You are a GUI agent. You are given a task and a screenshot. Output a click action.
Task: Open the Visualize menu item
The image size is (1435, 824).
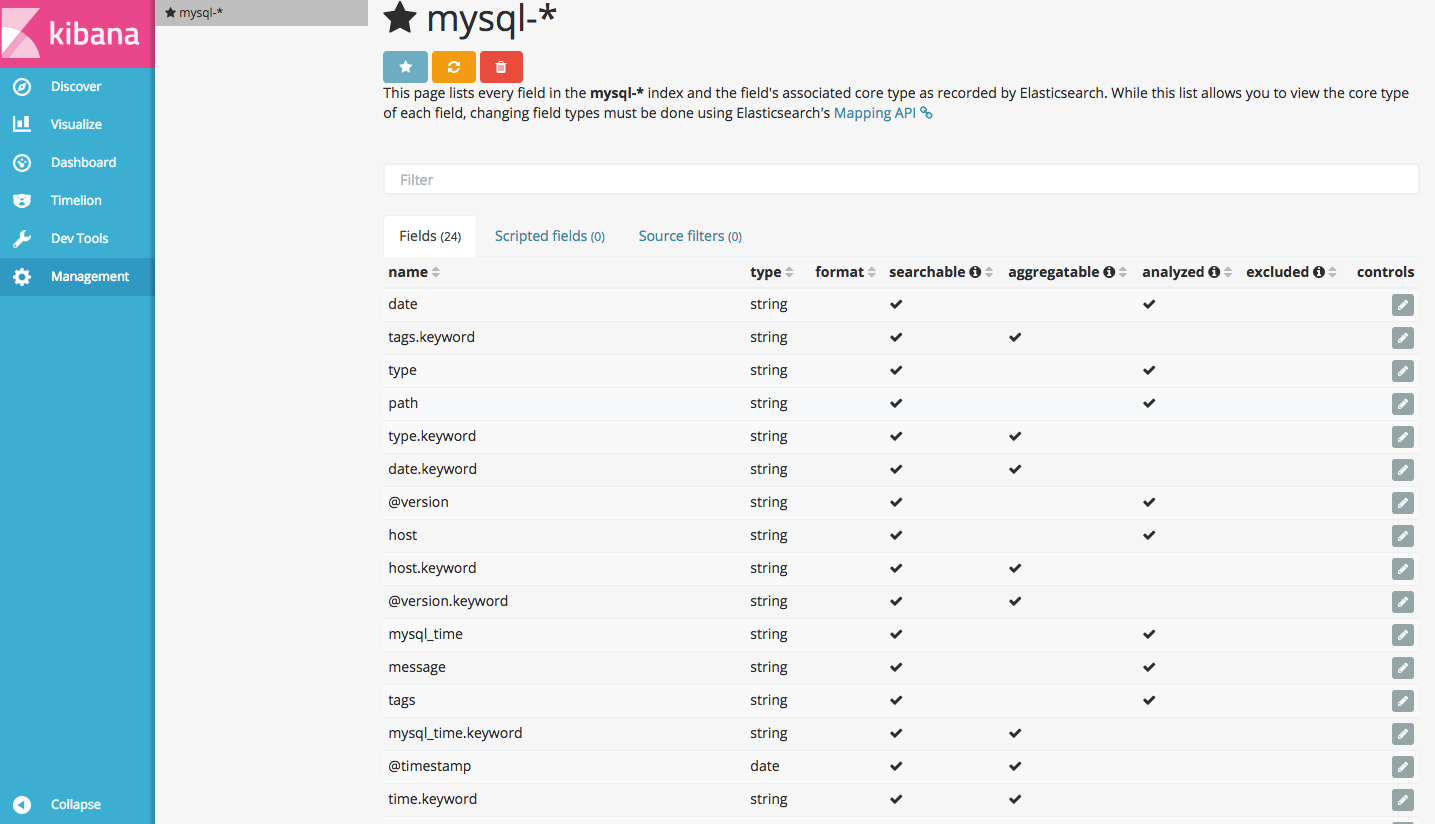pyautogui.click(x=76, y=124)
